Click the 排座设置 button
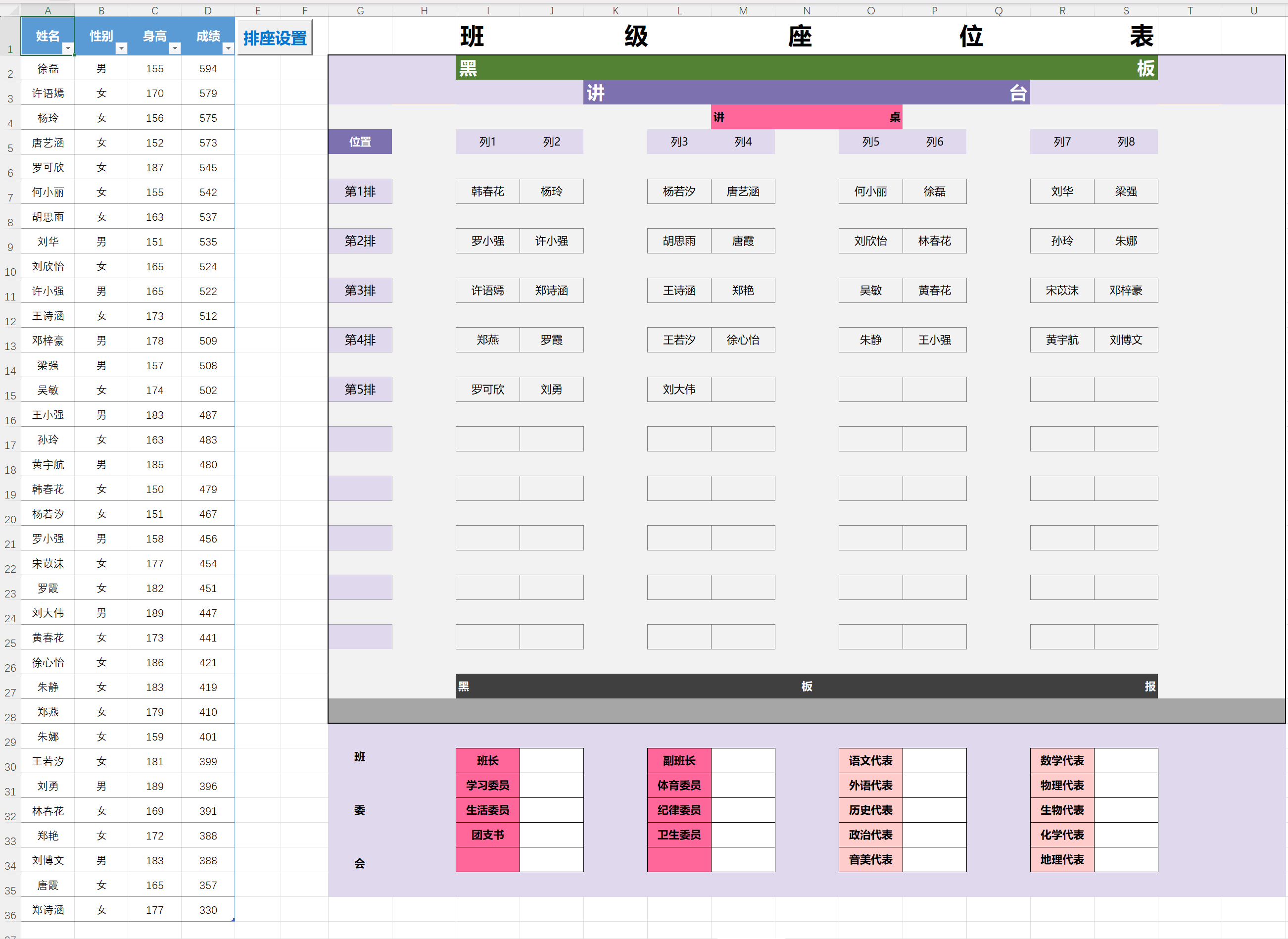The image size is (1288, 939). 275,38
